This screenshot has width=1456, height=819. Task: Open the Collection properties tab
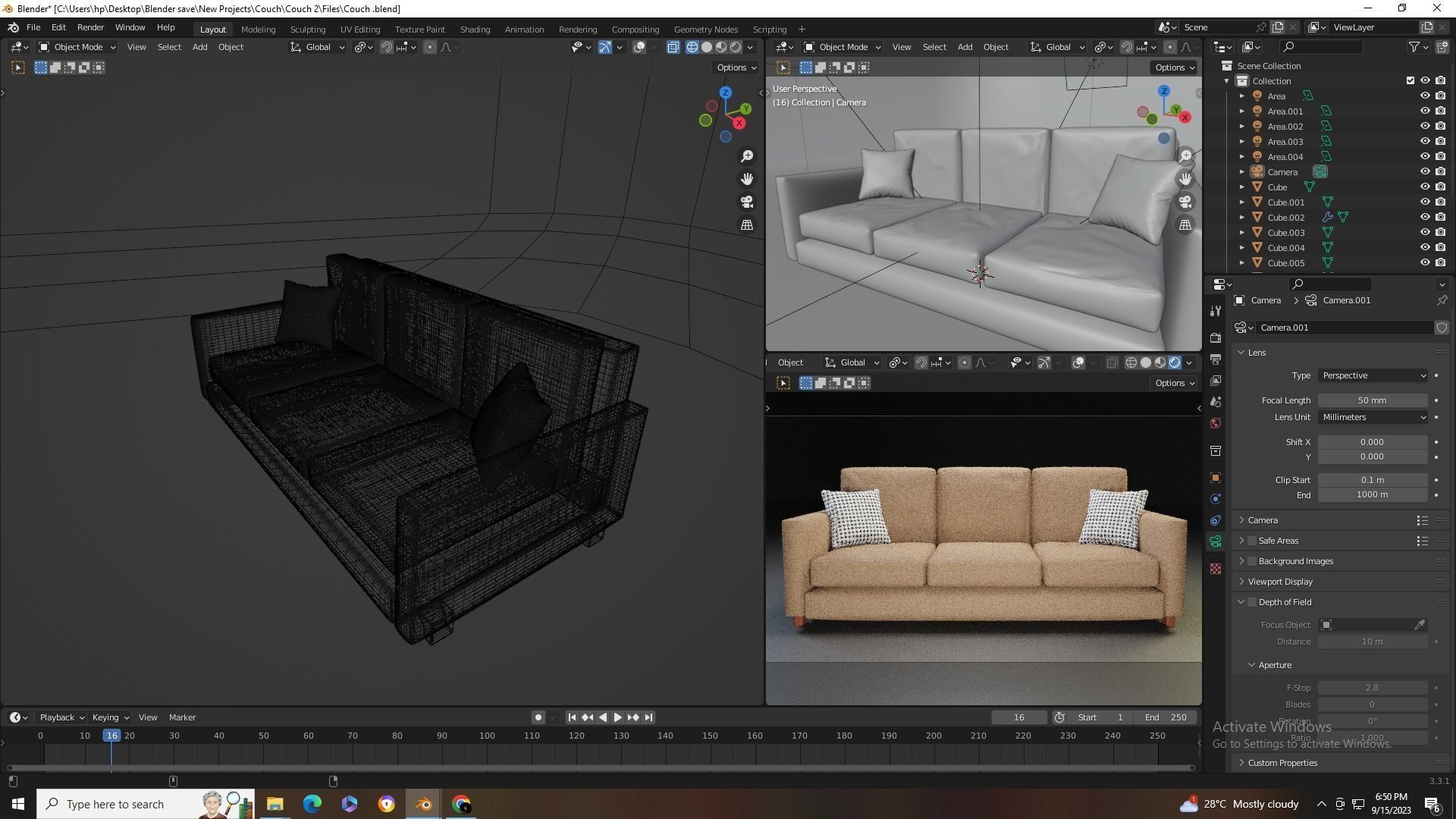coord(1216,450)
